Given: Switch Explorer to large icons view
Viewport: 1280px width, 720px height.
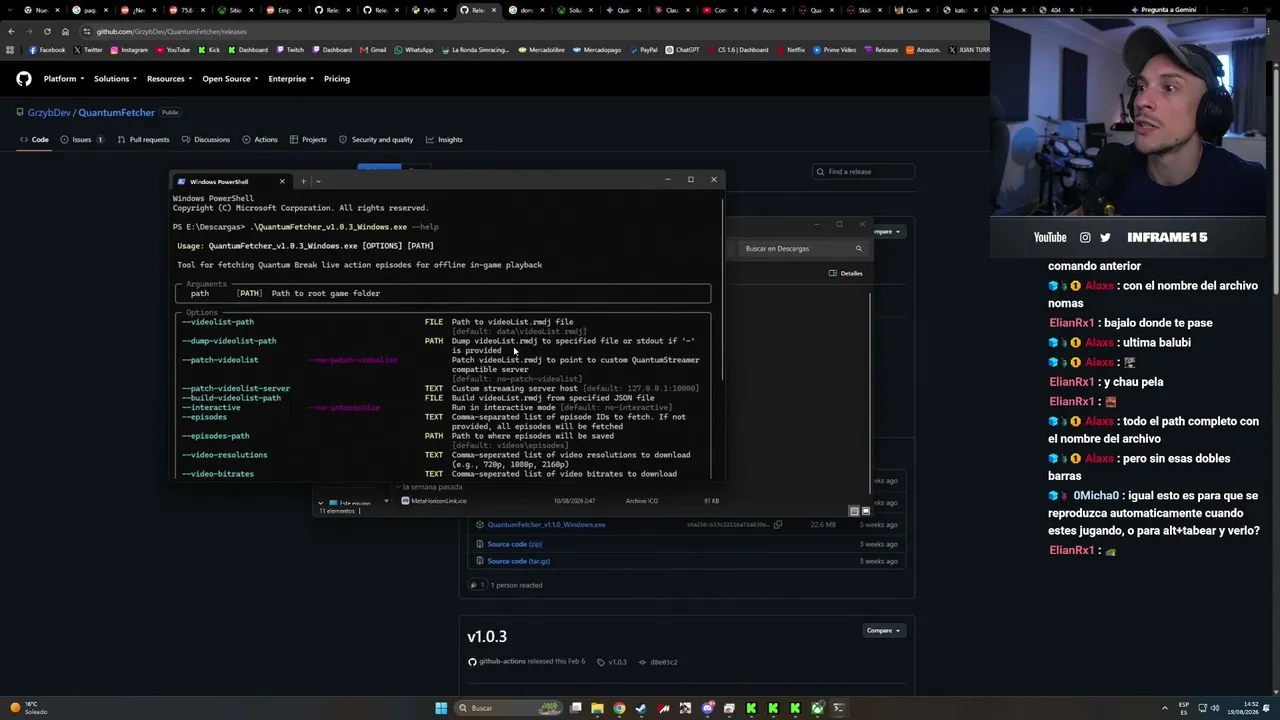Looking at the screenshot, I should click(866, 511).
